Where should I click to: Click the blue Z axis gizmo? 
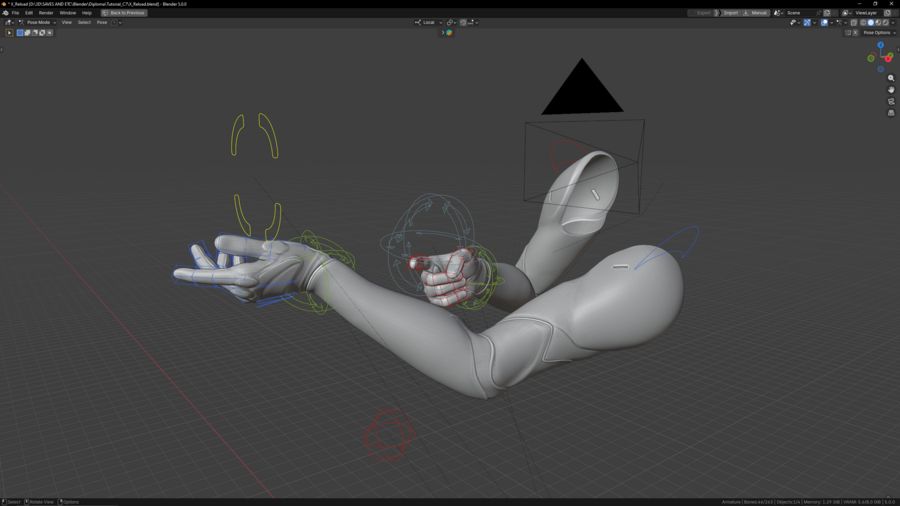[880, 45]
